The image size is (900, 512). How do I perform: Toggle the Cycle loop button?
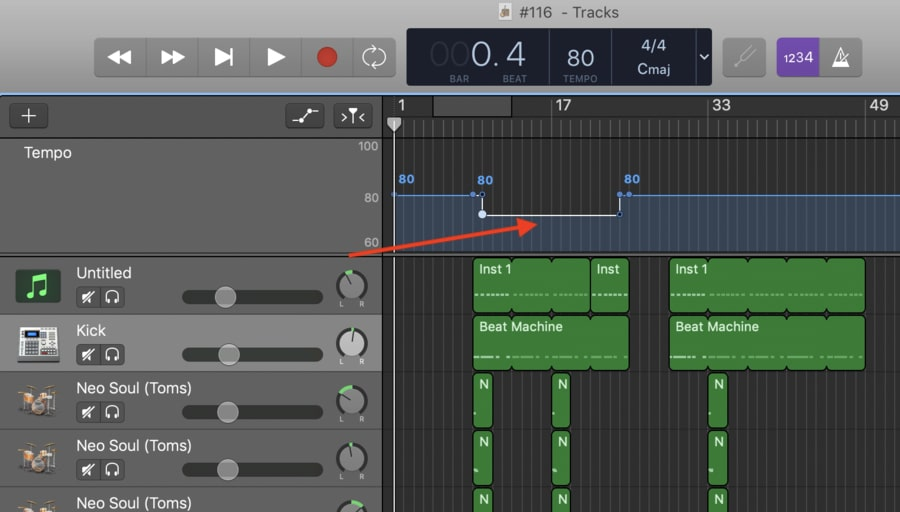[374, 57]
